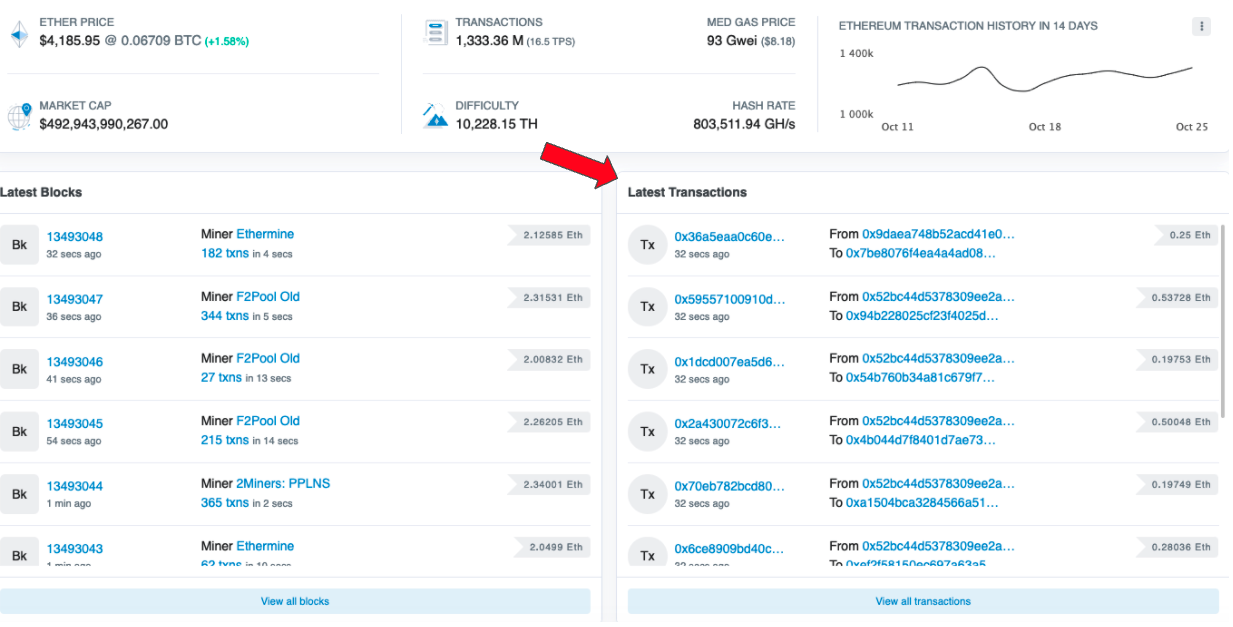Open block 13493046

(x=75, y=362)
